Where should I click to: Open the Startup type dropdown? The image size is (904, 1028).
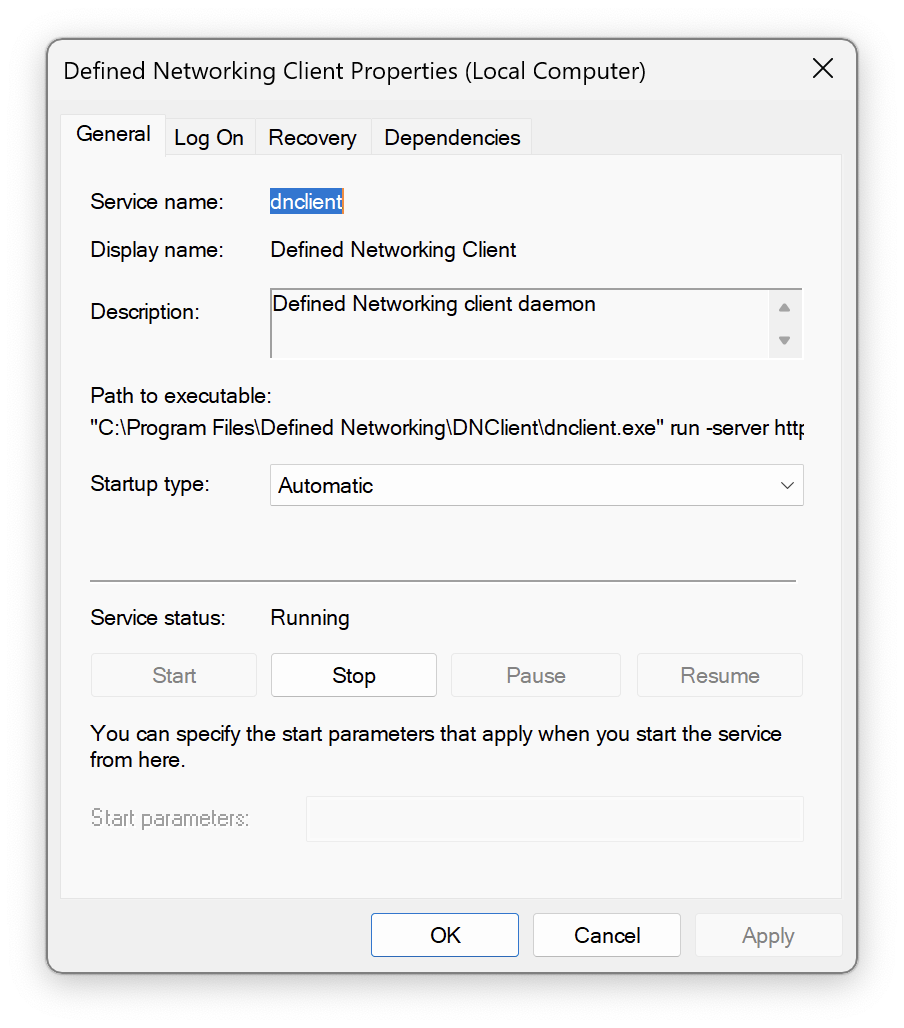536,485
